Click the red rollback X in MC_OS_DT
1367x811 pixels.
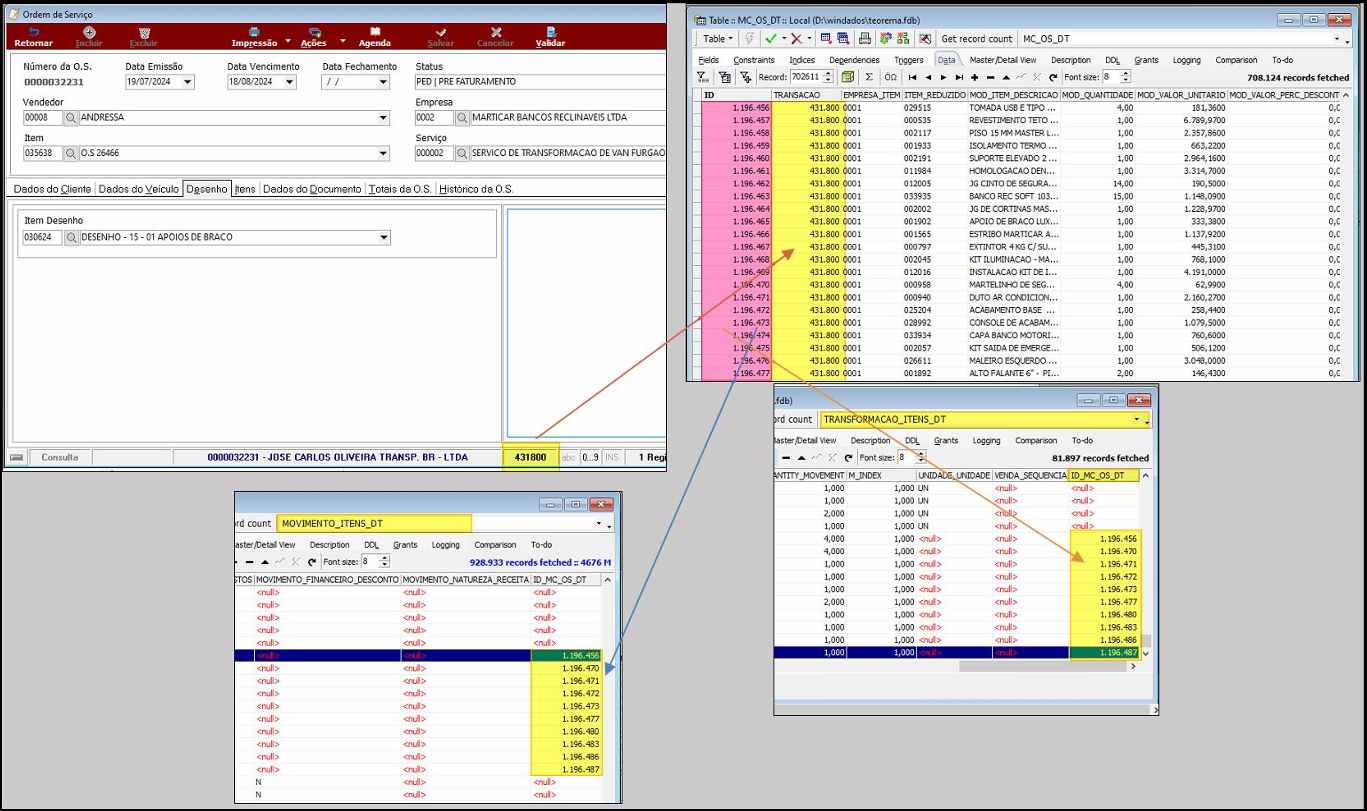[797, 39]
